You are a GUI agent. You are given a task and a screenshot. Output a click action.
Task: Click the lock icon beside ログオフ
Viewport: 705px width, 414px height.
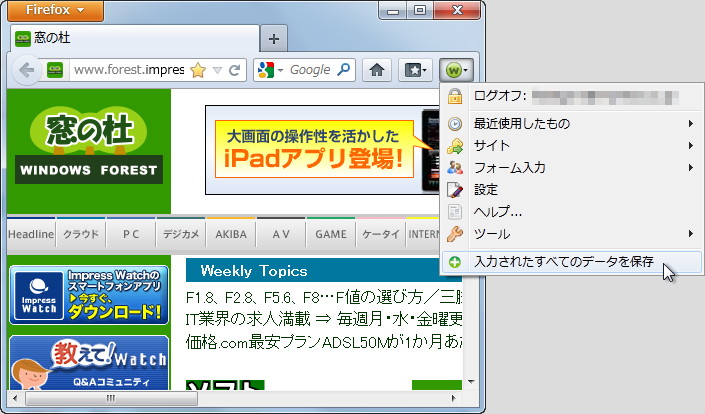coord(455,97)
